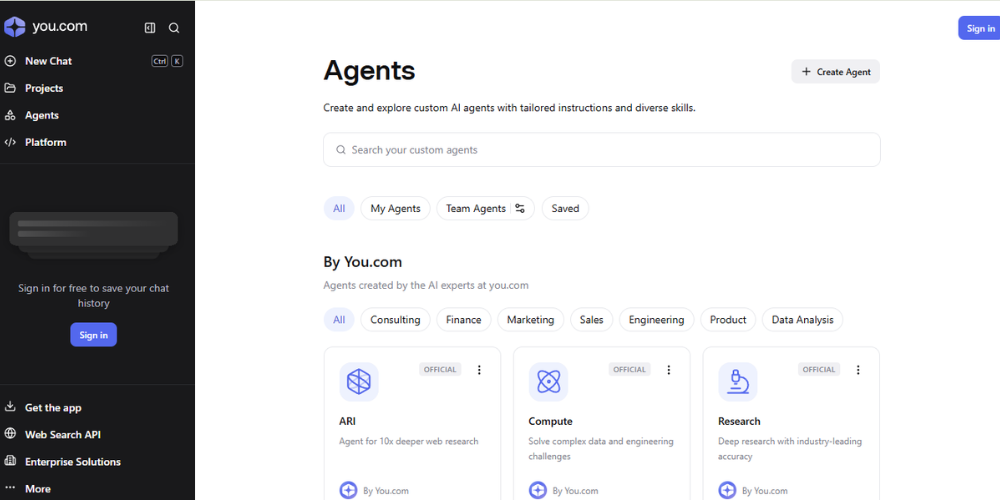Select the All category under By You.com
Viewport: 1000px width, 500px height.
[x=339, y=320]
